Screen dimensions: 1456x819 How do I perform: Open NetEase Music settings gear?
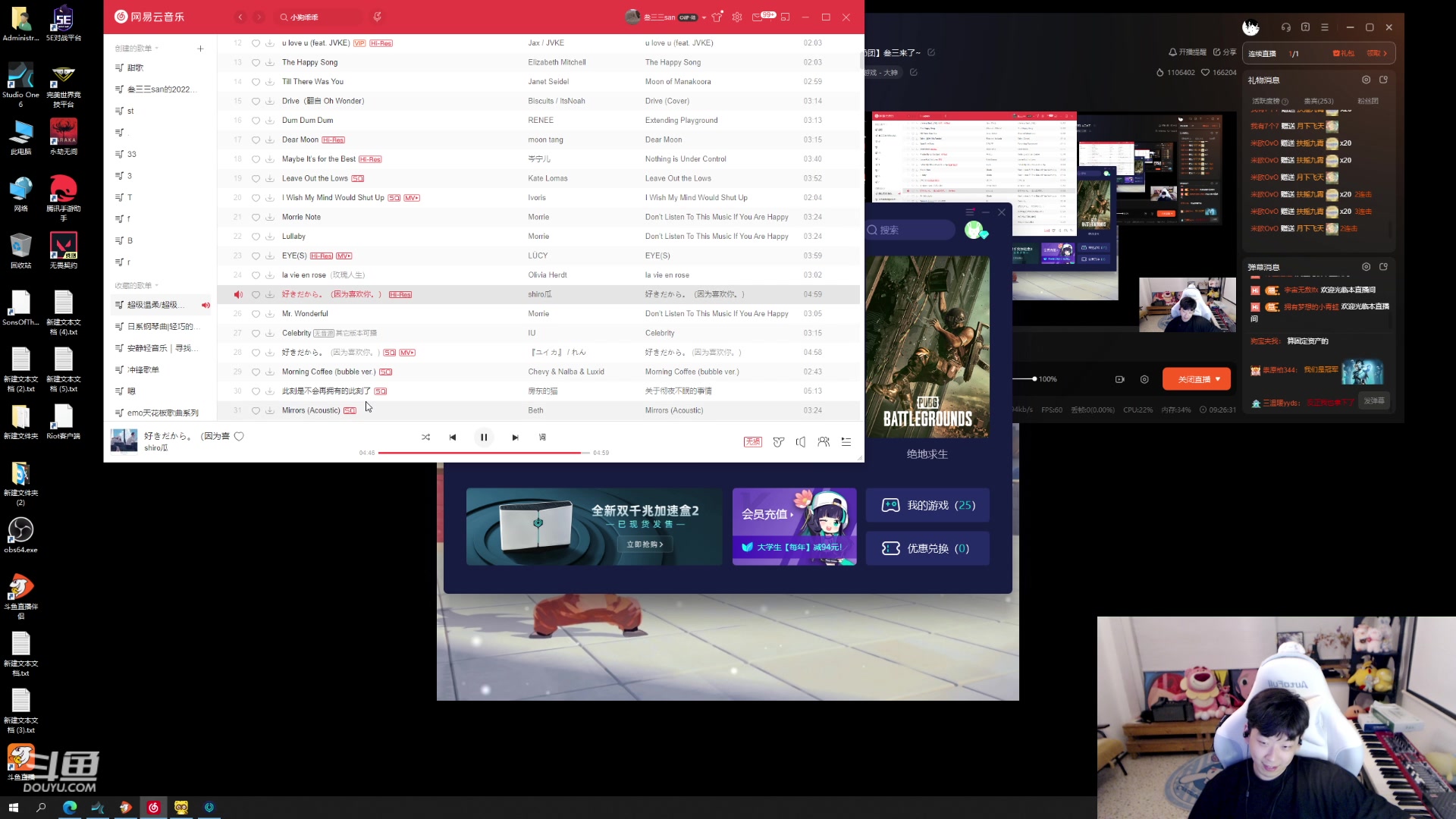737,17
